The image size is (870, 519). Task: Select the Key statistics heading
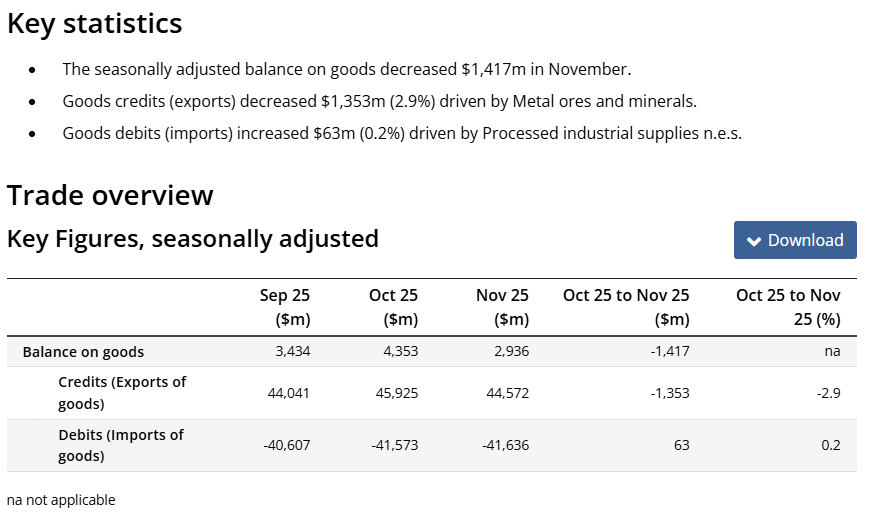[x=95, y=24]
